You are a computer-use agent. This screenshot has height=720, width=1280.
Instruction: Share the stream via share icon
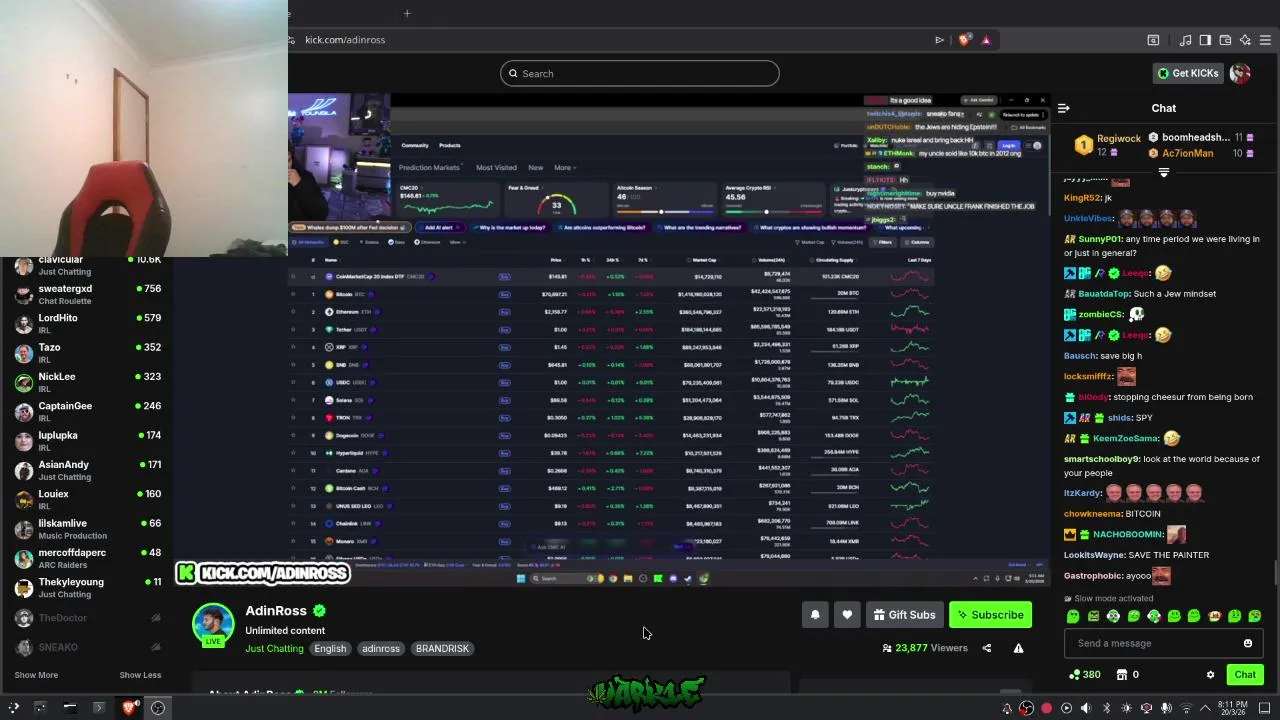[x=986, y=648]
